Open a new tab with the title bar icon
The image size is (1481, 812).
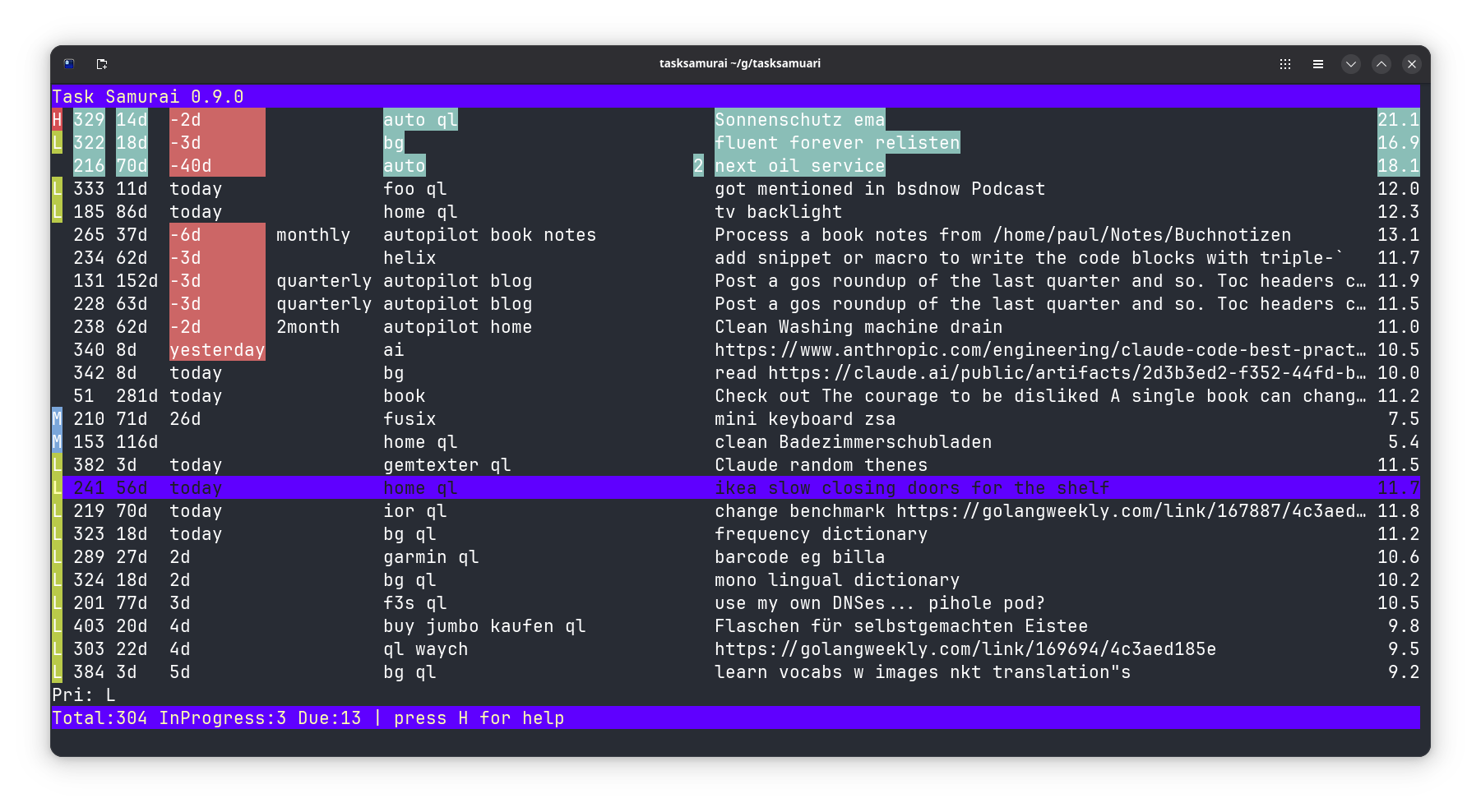[x=102, y=64]
